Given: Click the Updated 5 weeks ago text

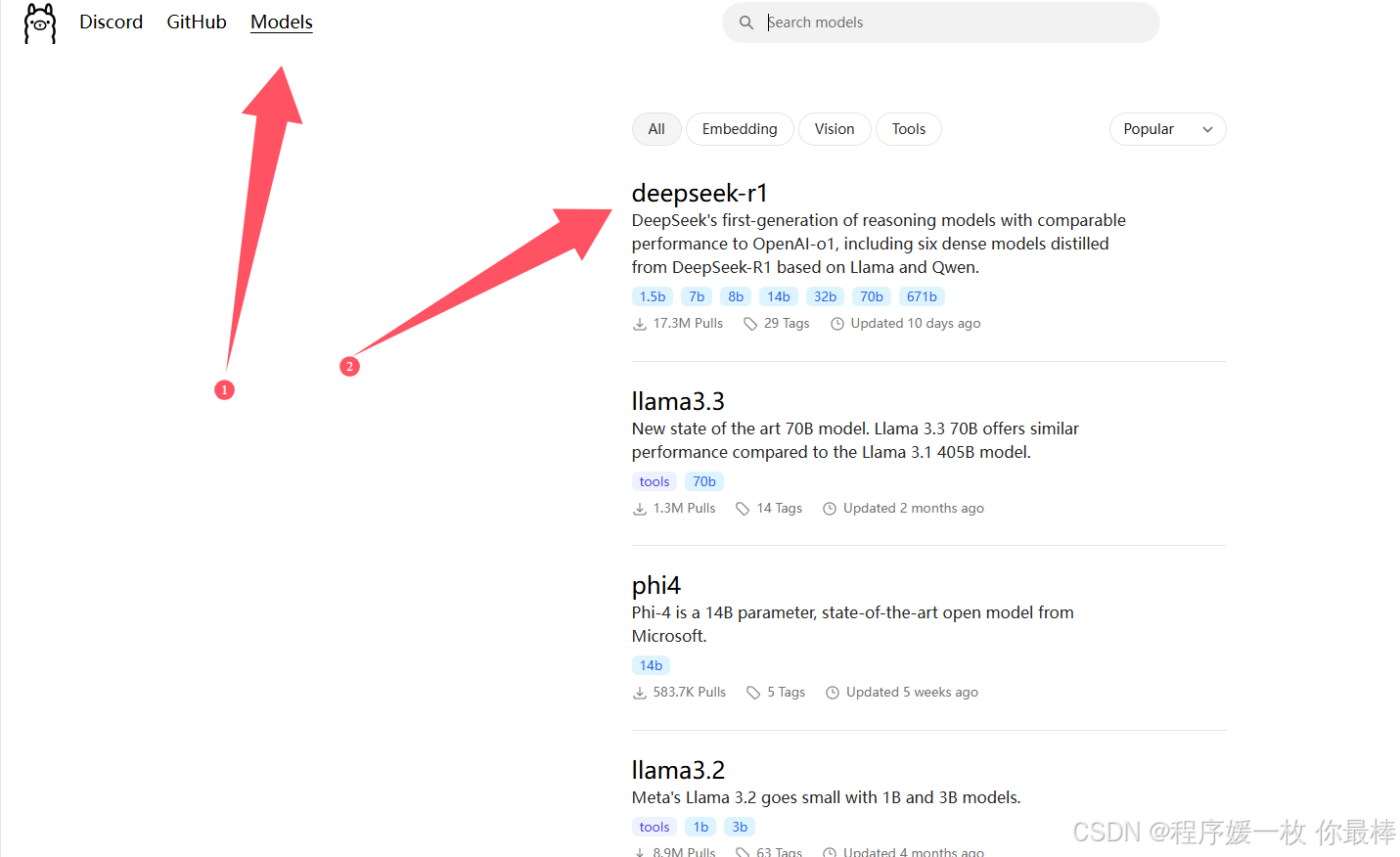Looking at the screenshot, I should 912,692.
